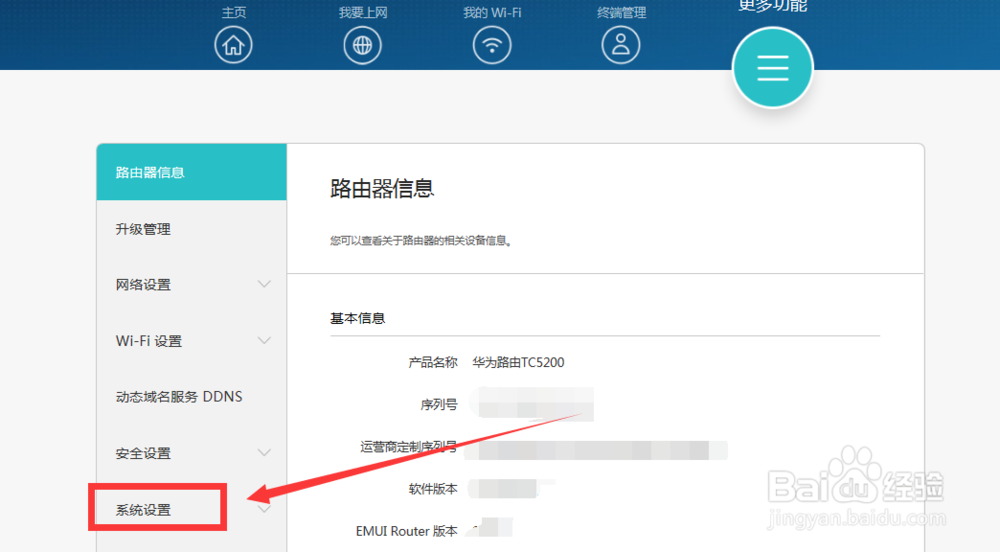Open the My Wi-Fi icon
The image size is (1000, 552).
(492, 45)
